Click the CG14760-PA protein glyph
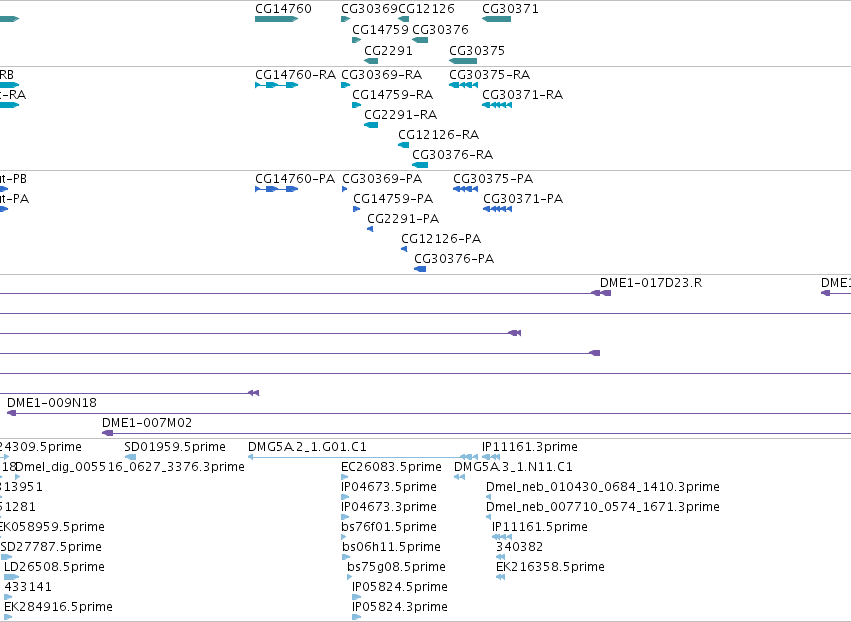The height and width of the screenshot is (622, 851). click(x=276, y=189)
